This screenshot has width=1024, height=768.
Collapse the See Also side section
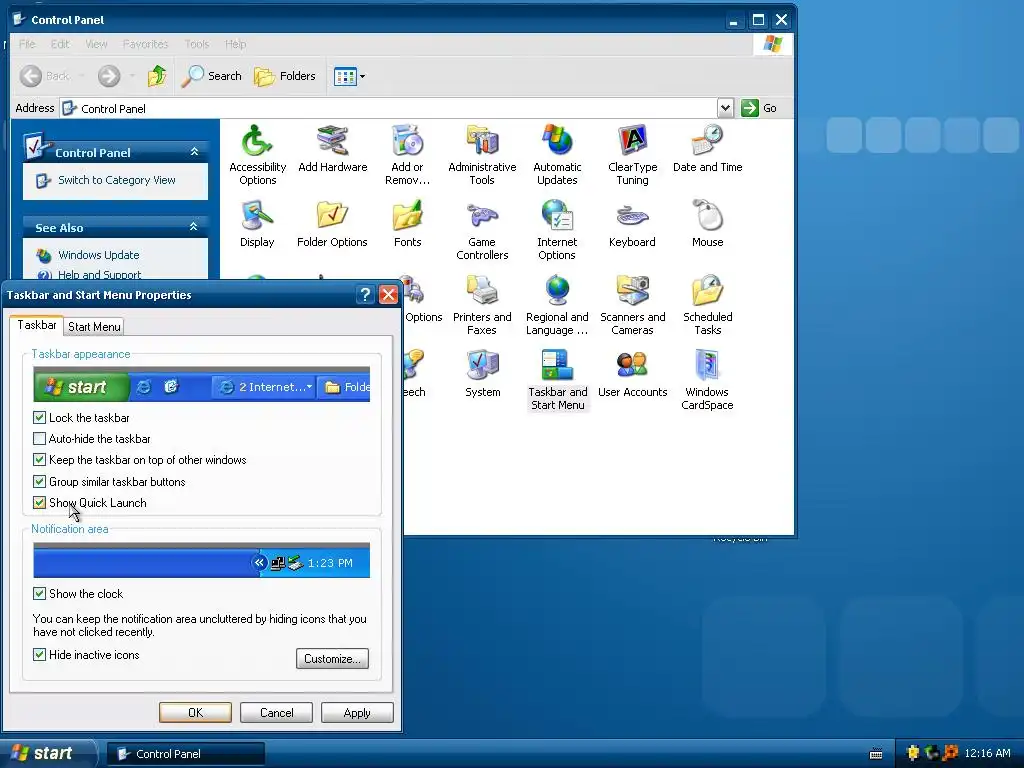coord(193,227)
